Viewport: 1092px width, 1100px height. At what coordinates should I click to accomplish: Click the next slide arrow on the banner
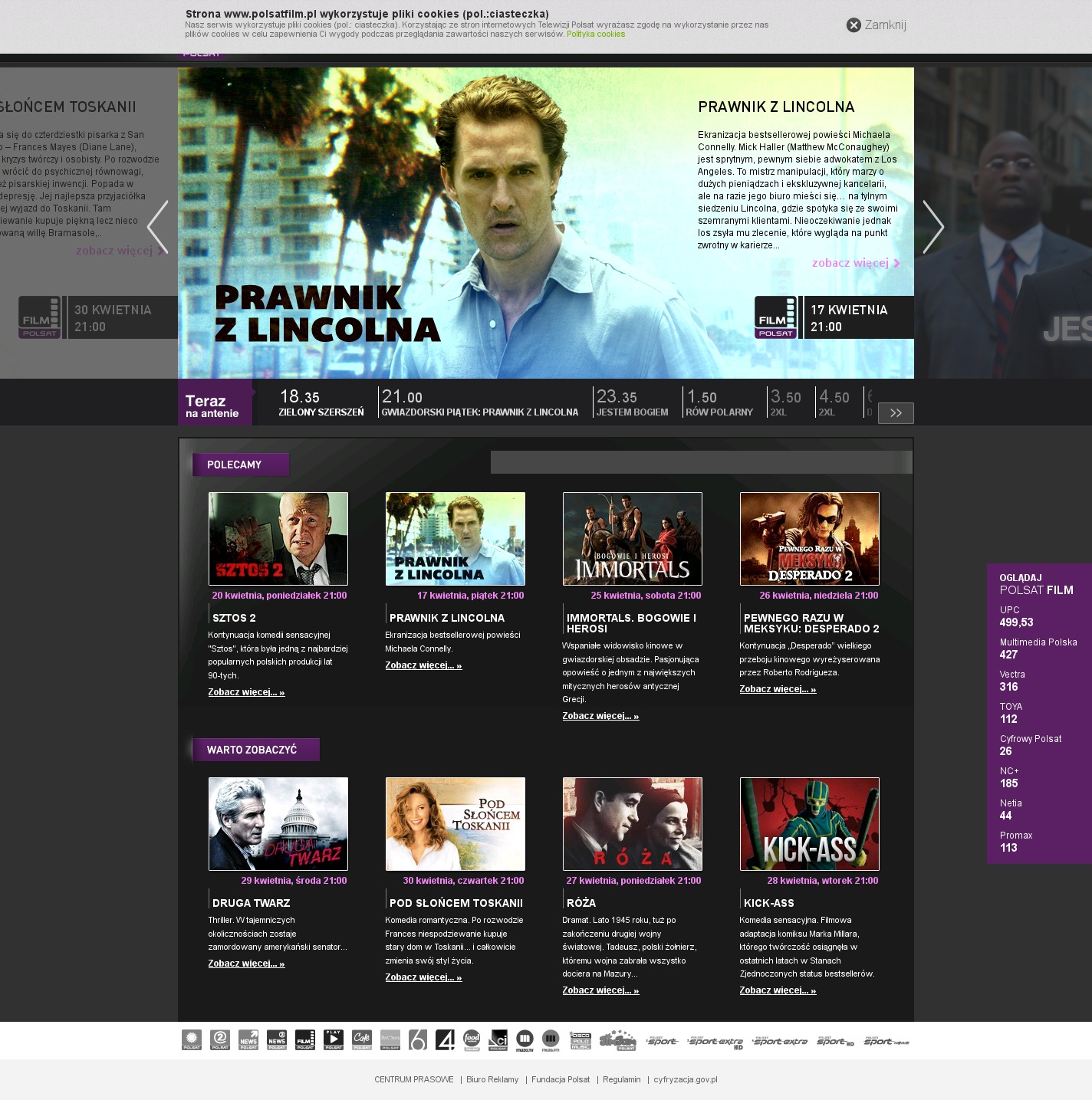coord(932,227)
